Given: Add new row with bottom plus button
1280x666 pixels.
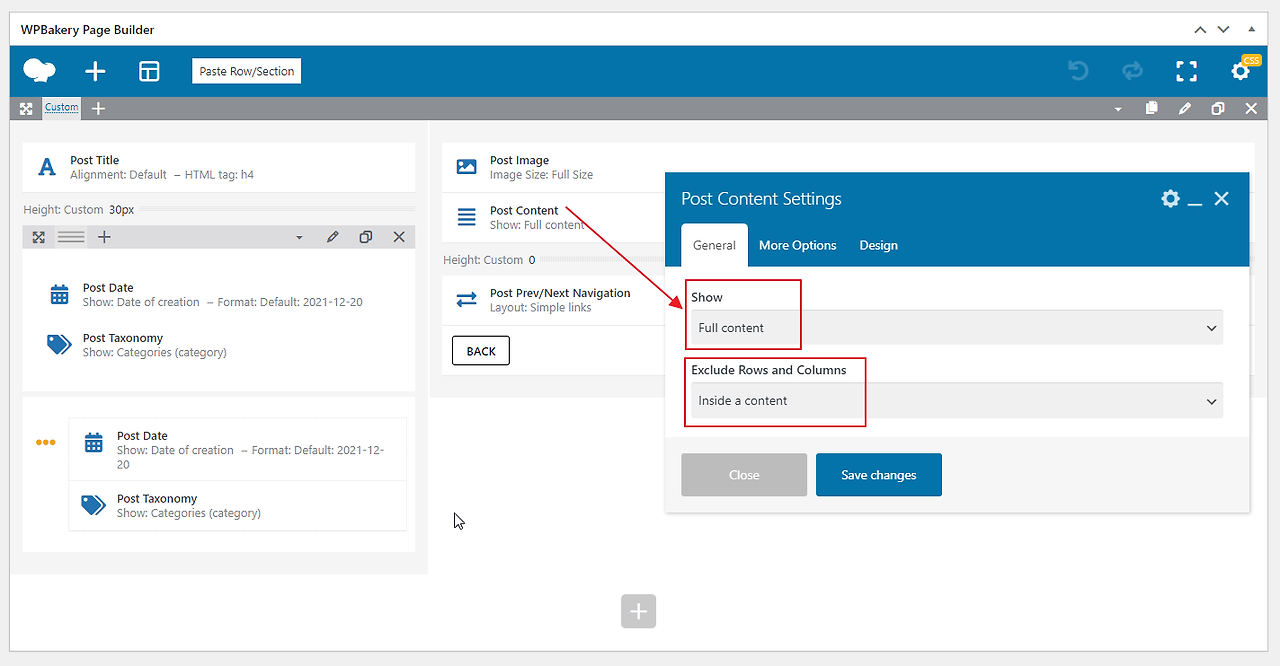Looking at the screenshot, I should [x=638, y=610].
